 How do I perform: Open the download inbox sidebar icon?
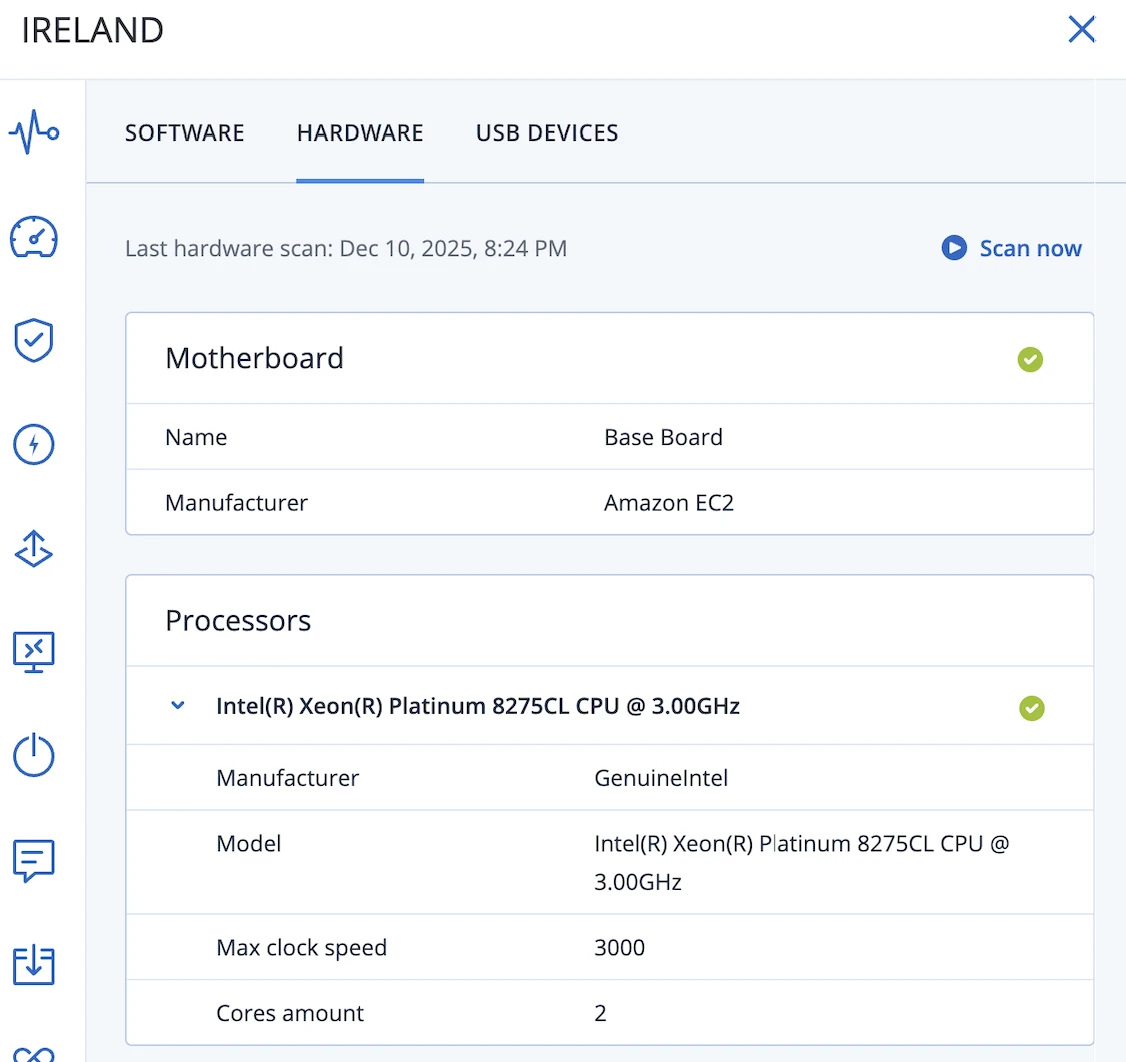tap(34, 965)
